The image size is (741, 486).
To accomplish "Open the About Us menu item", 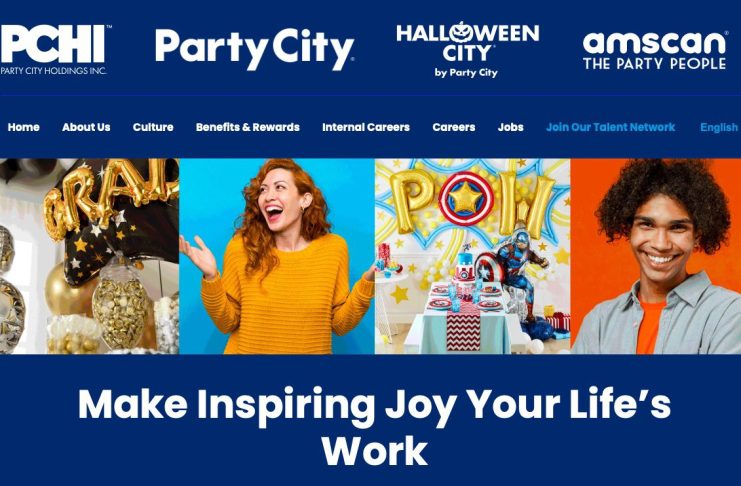I will [86, 127].
